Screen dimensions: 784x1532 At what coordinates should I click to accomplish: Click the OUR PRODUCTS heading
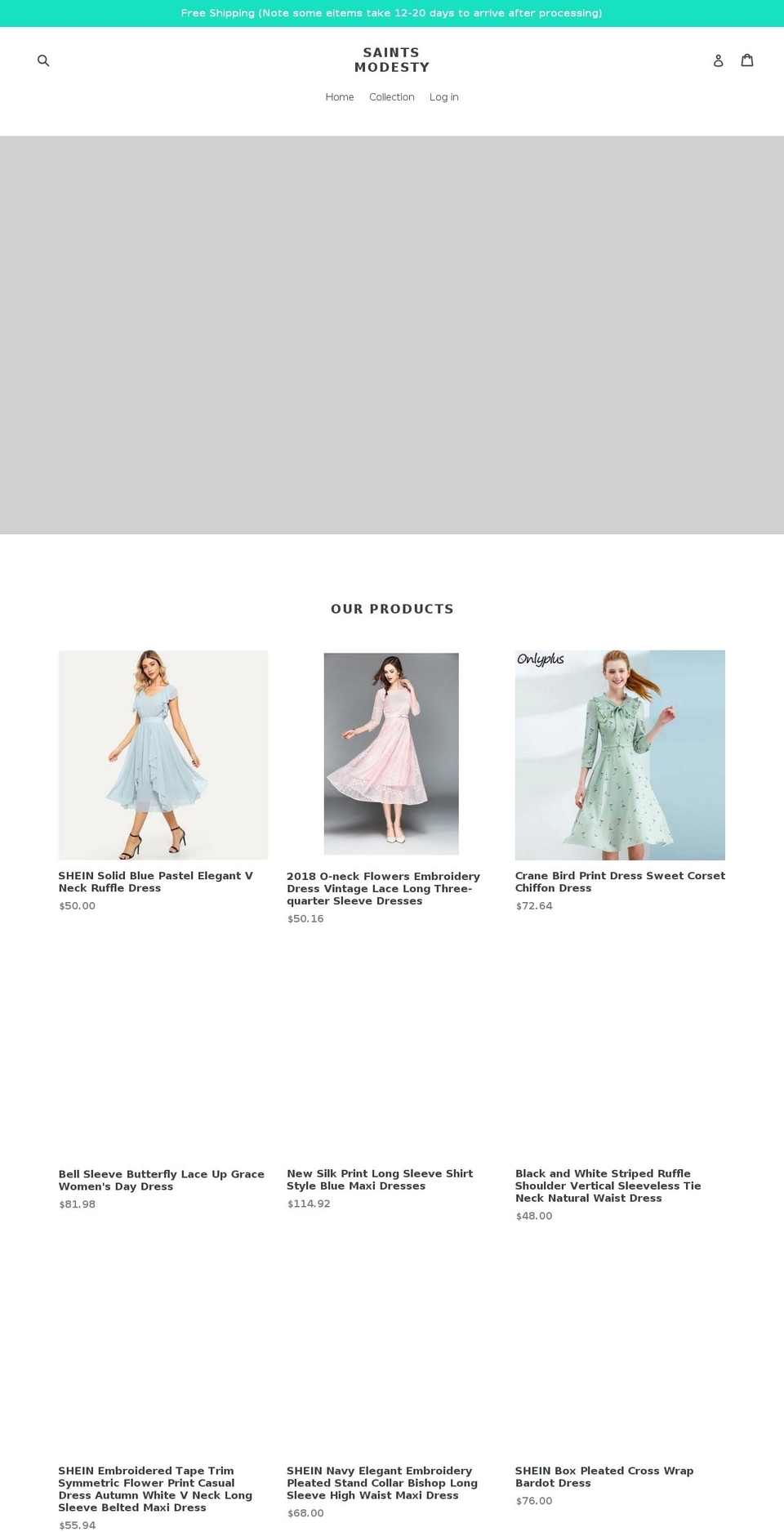click(392, 609)
